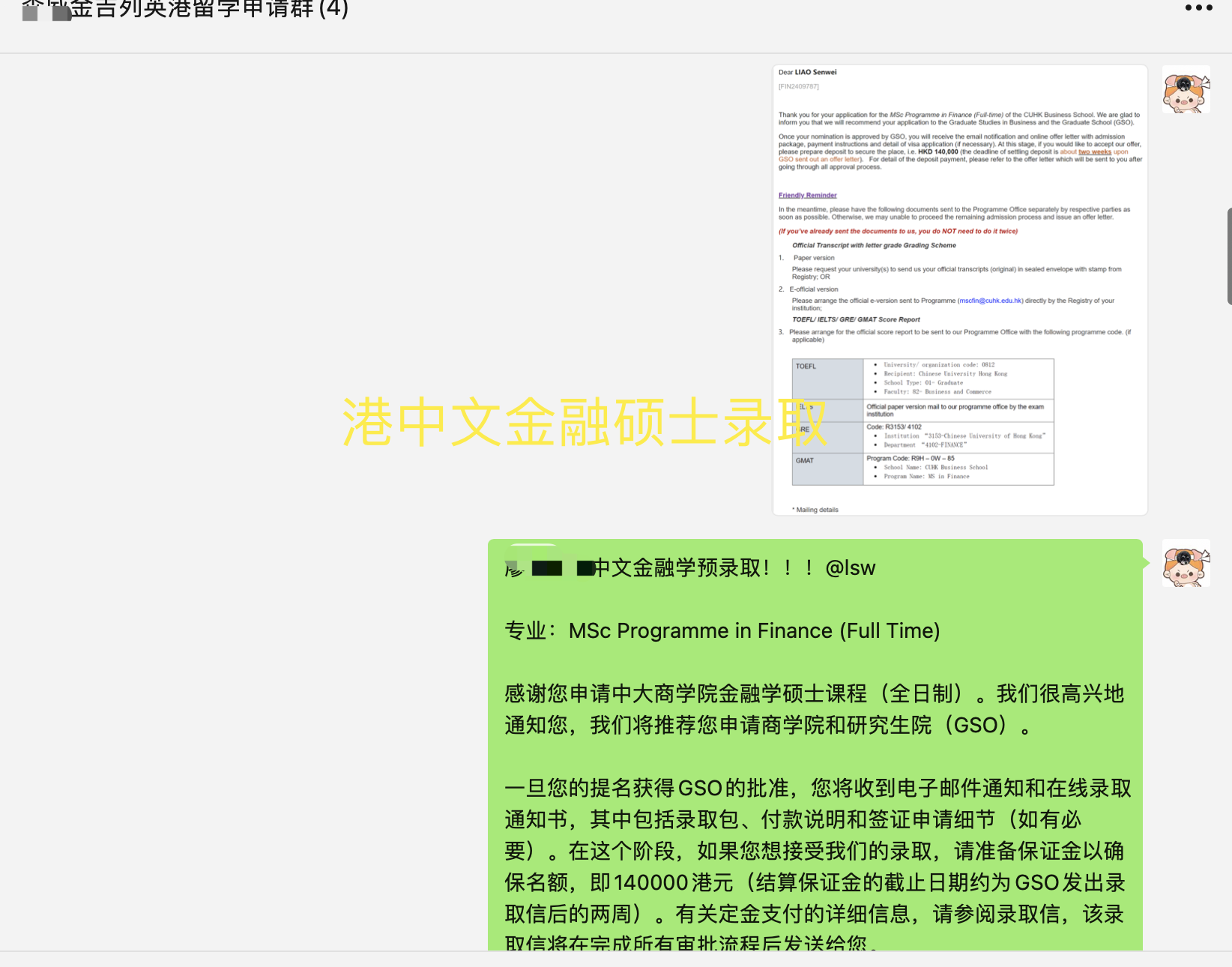Screen dimensions: 1232x967
Task: Click the underlined "two weeks" text in letter
Action: point(1094,152)
